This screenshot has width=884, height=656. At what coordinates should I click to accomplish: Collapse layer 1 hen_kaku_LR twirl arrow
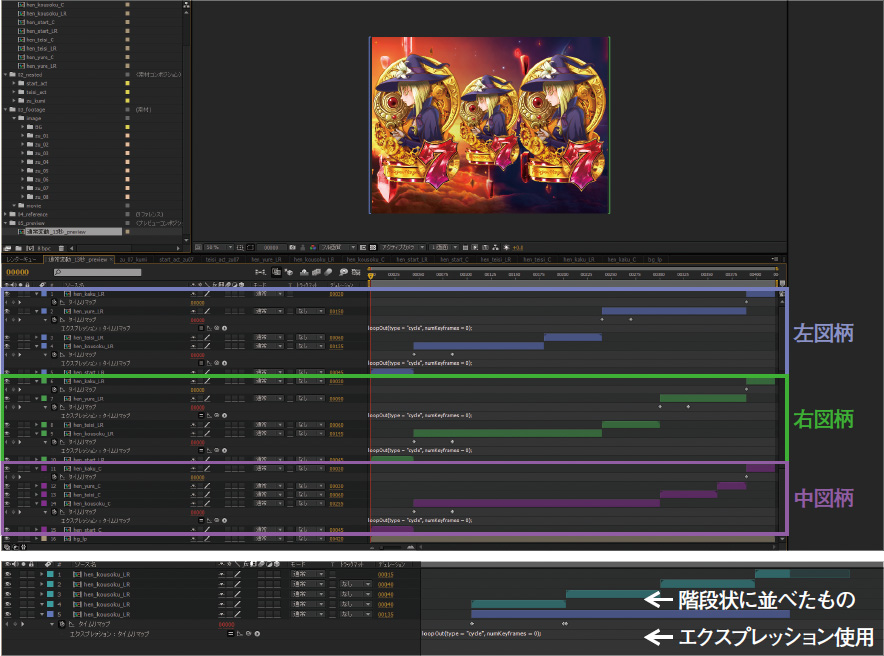tap(36, 294)
